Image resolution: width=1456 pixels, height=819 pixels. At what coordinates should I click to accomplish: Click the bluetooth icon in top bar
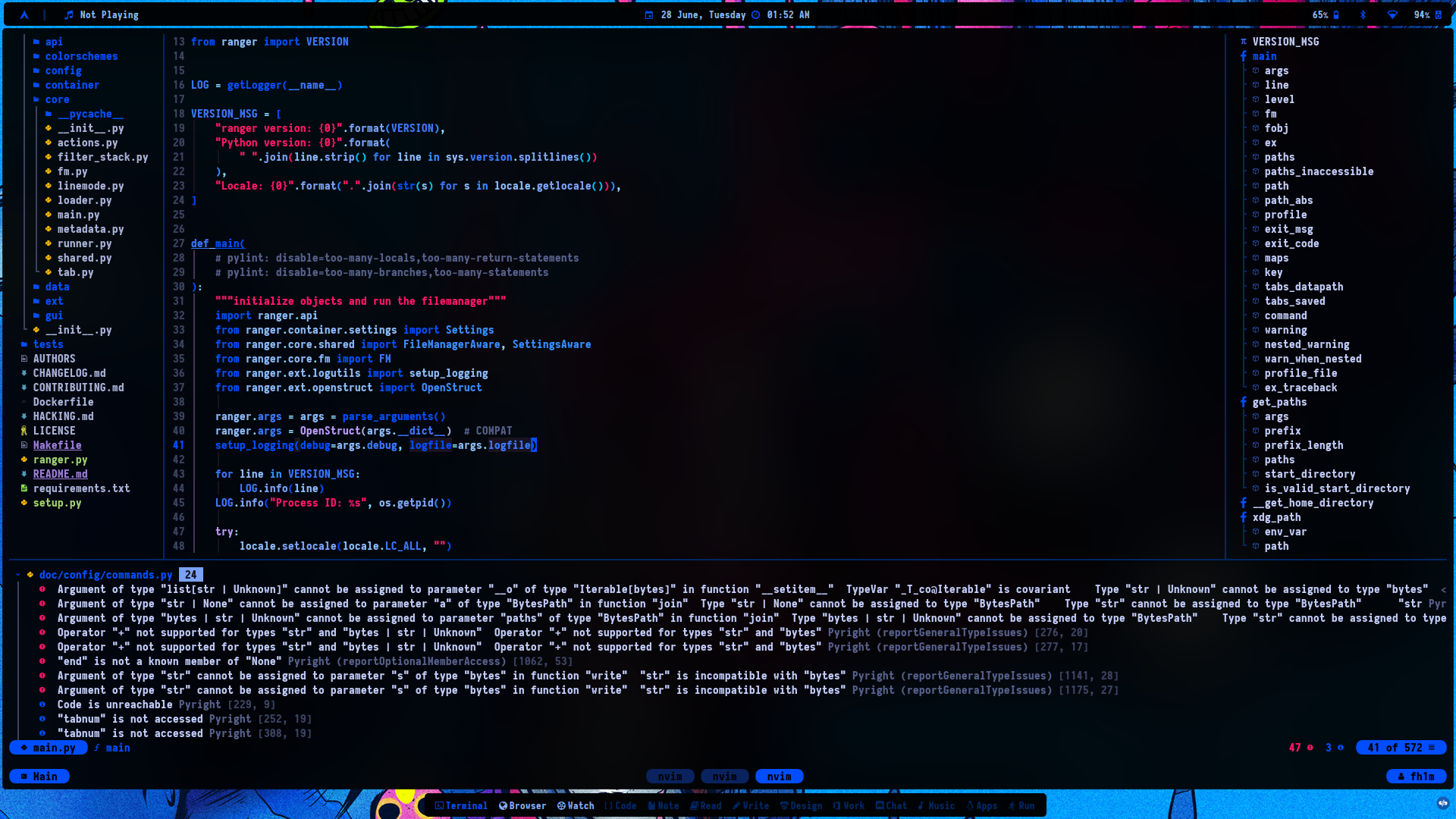coord(1363,14)
